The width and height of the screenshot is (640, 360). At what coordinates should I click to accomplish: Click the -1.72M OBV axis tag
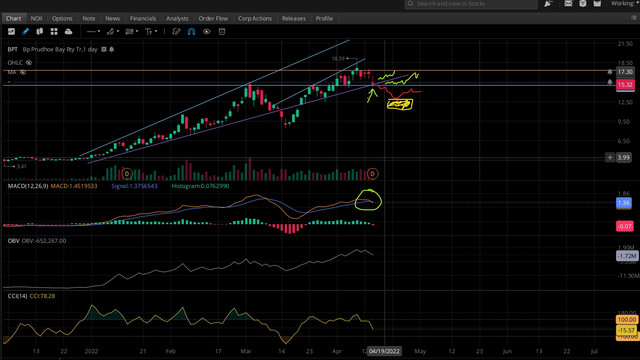627,256
